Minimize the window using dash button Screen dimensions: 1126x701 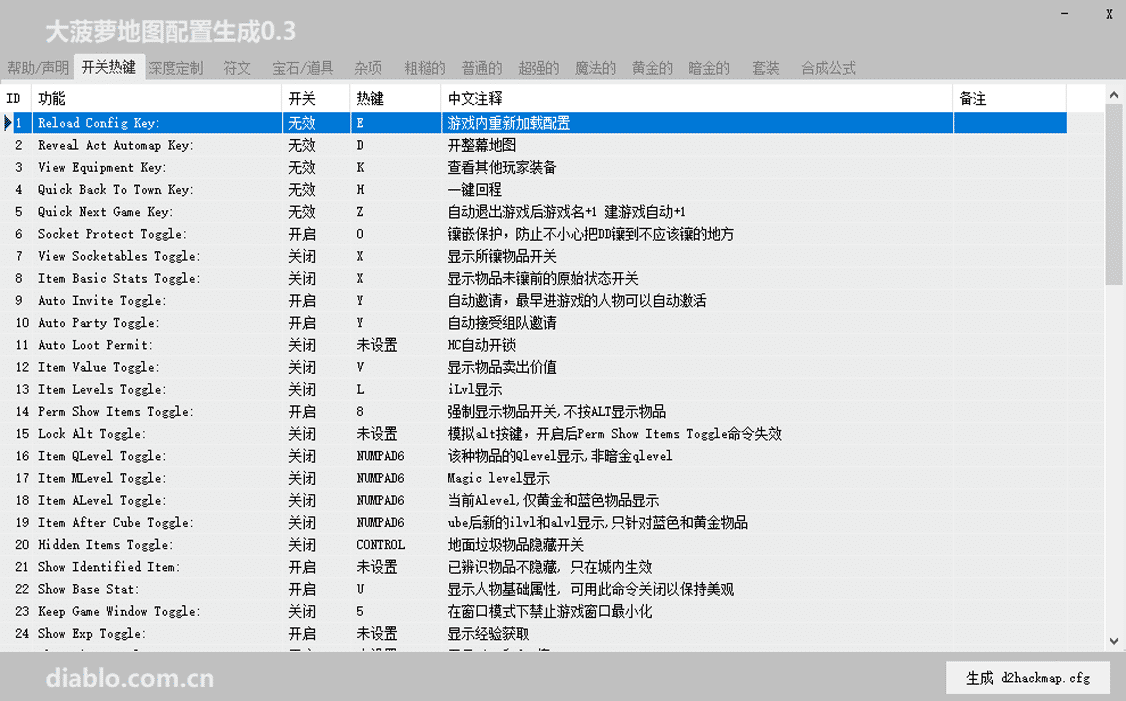pyautogui.click(x=1063, y=14)
